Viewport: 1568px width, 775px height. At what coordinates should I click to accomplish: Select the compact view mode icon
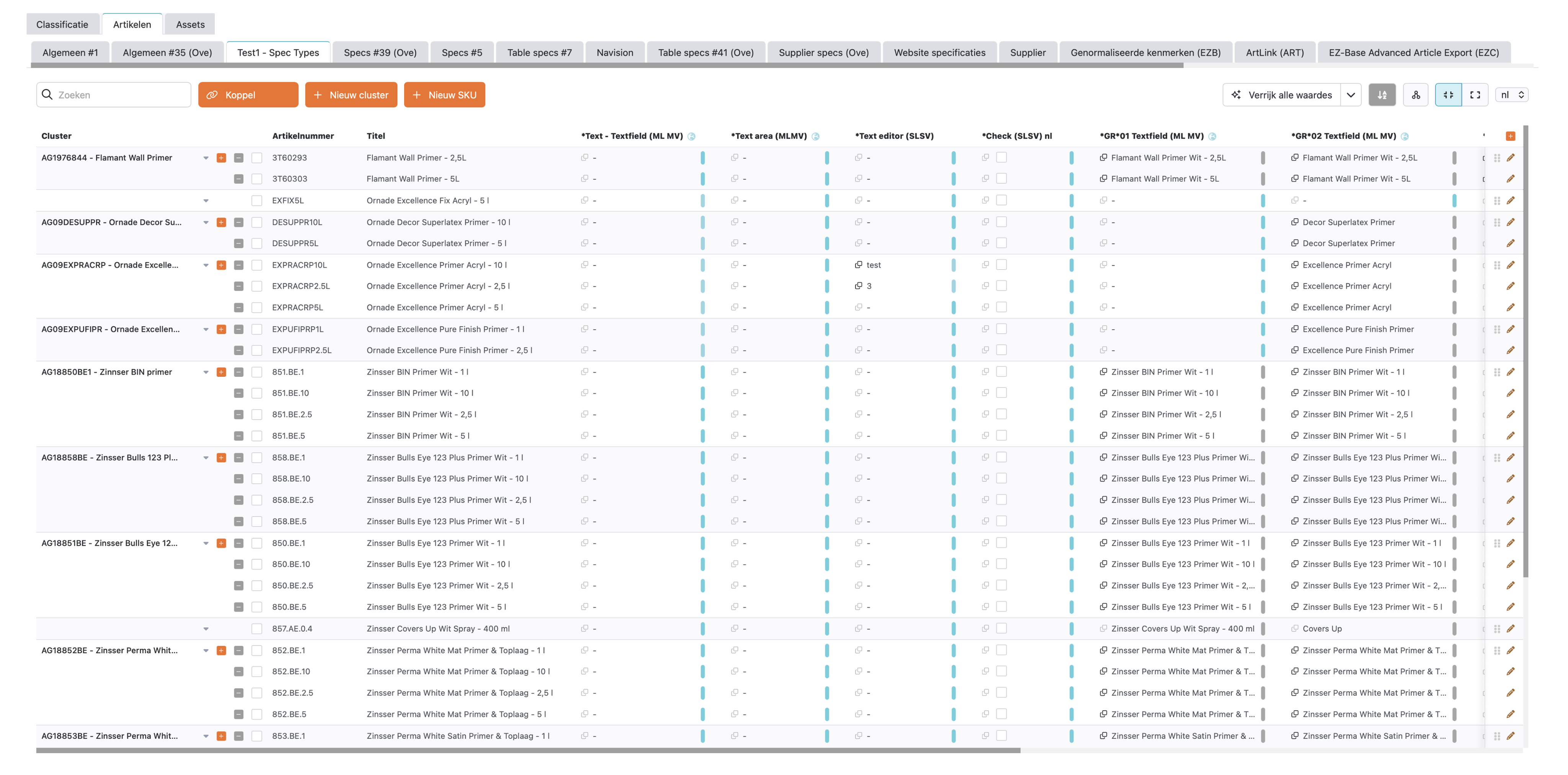[1448, 95]
